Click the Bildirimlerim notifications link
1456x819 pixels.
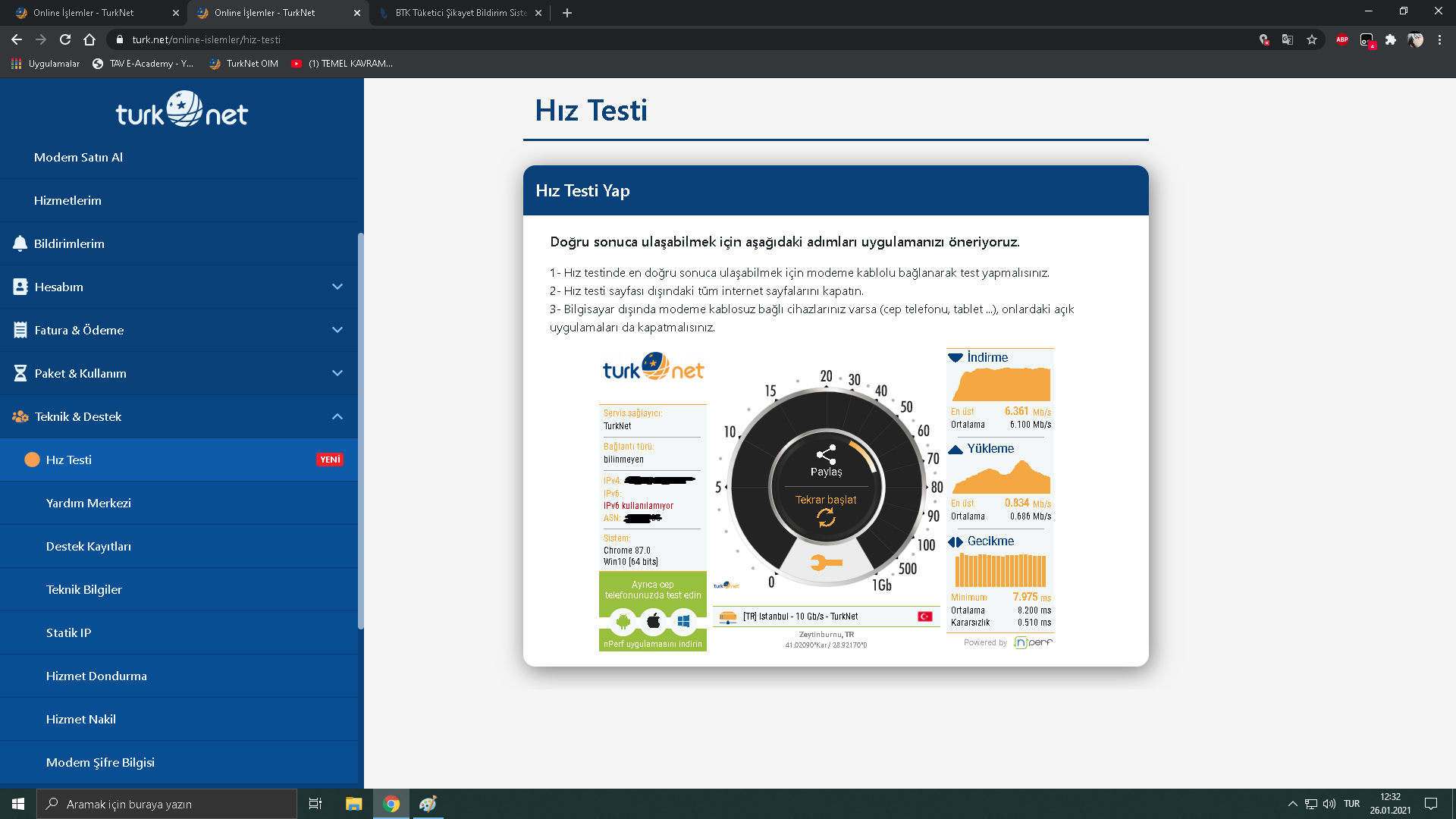69,243
